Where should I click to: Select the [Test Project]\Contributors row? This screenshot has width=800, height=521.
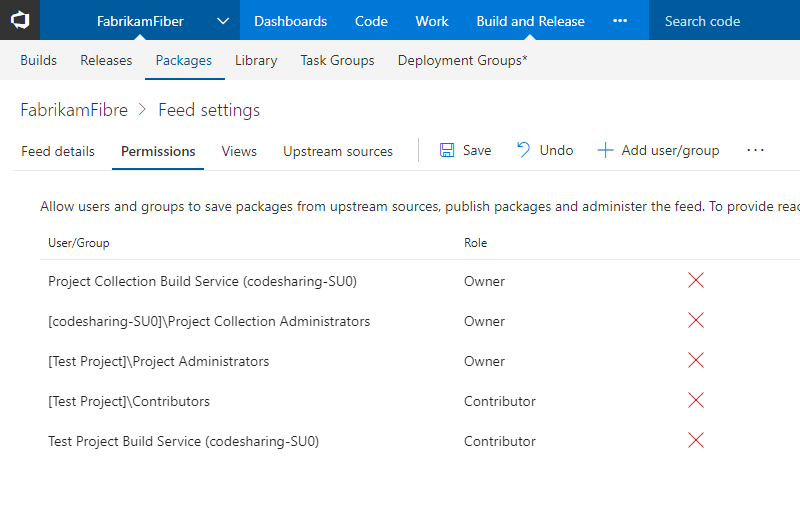(420, 401)
